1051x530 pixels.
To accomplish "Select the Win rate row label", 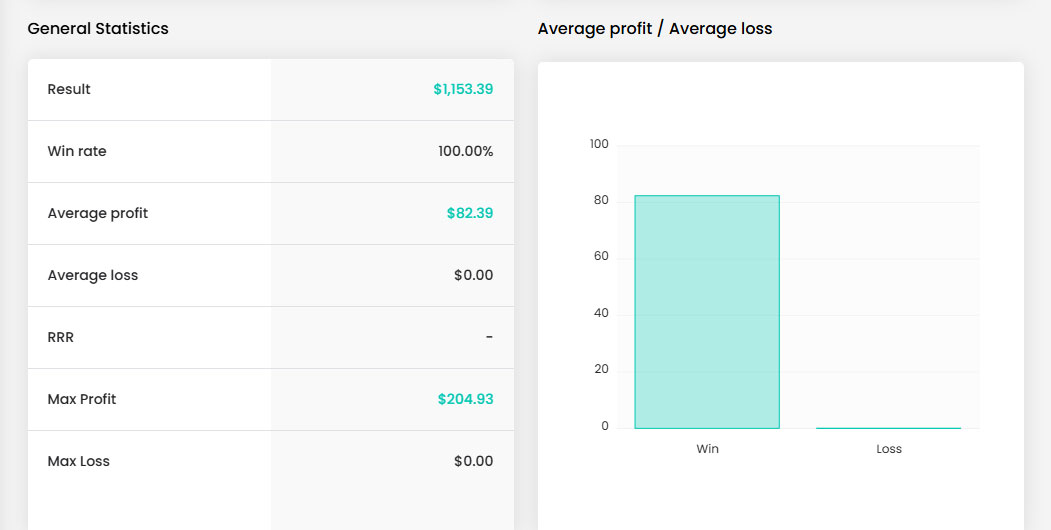I will point(77,151).
